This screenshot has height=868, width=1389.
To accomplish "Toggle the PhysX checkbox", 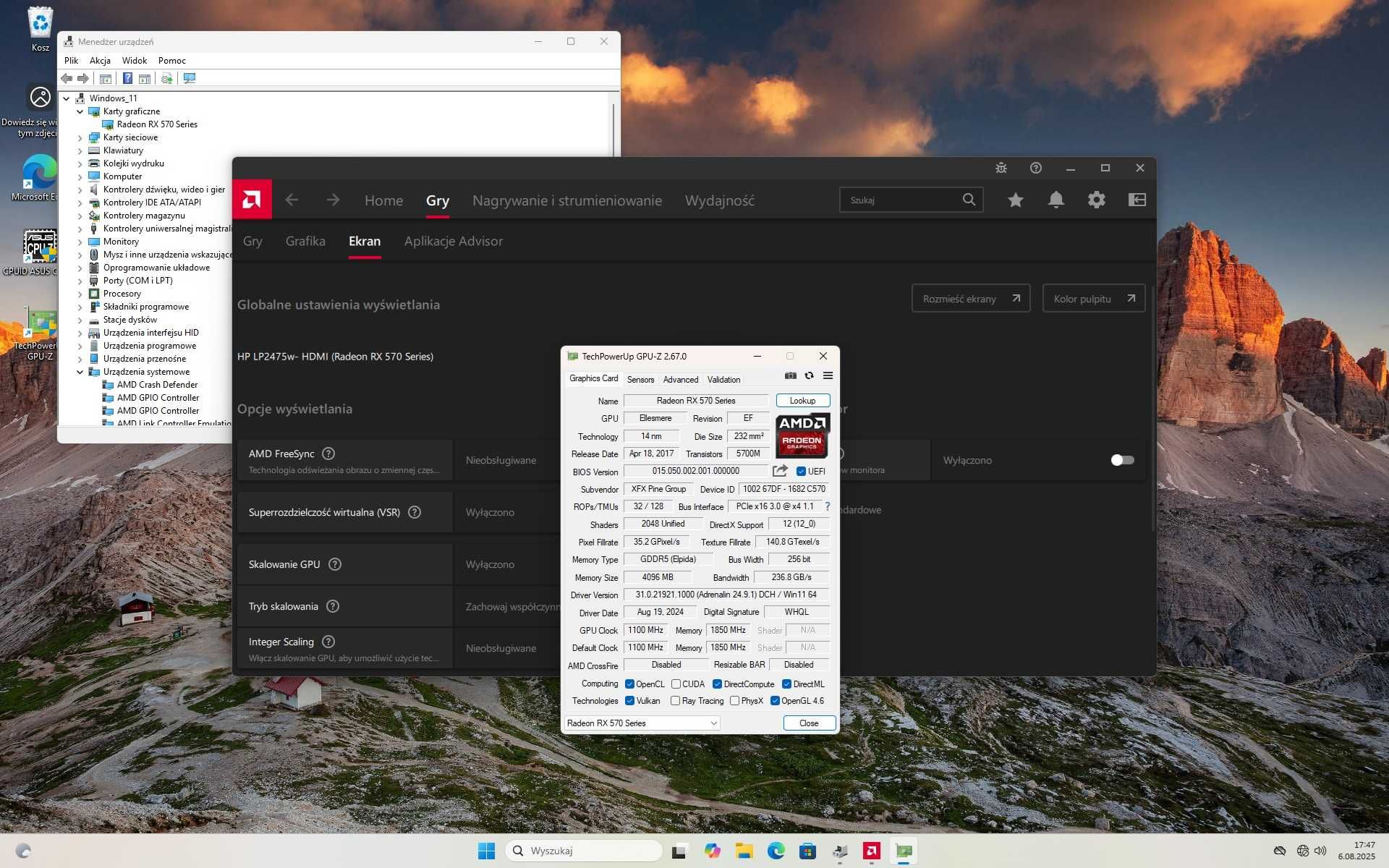I will pyautogui.click(x=734, y=700).
